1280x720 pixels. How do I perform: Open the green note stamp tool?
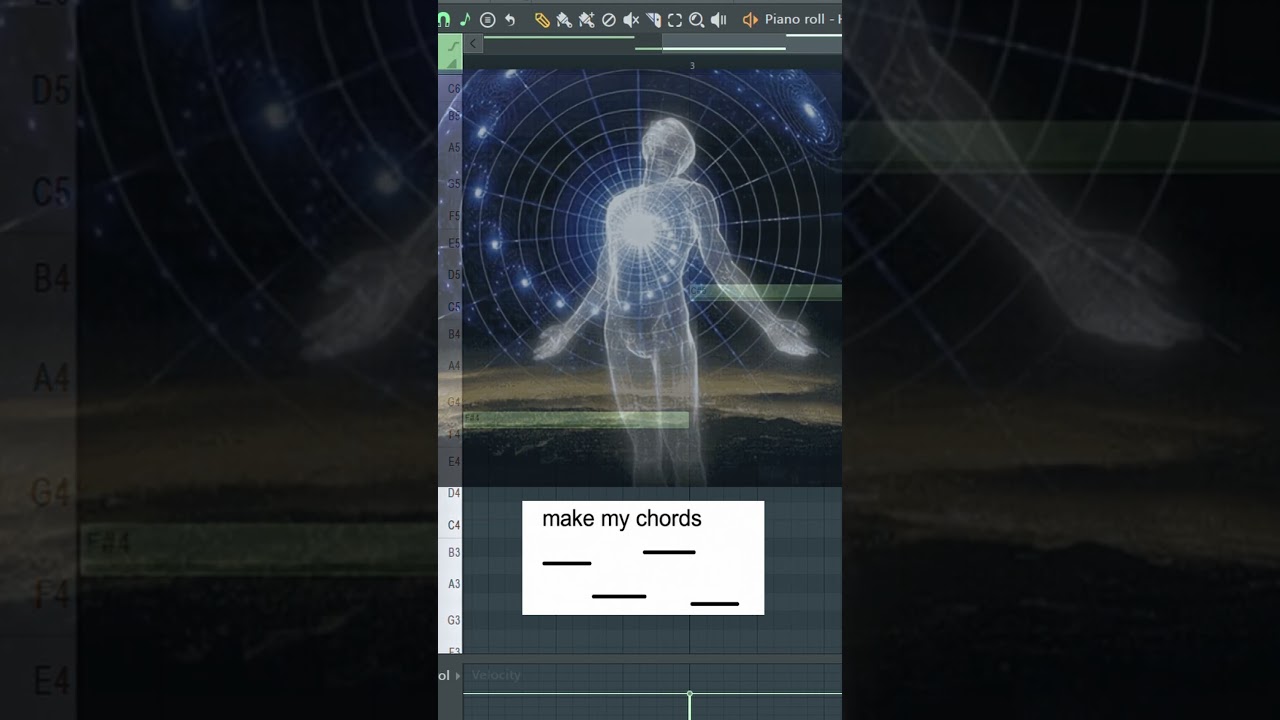464,19
